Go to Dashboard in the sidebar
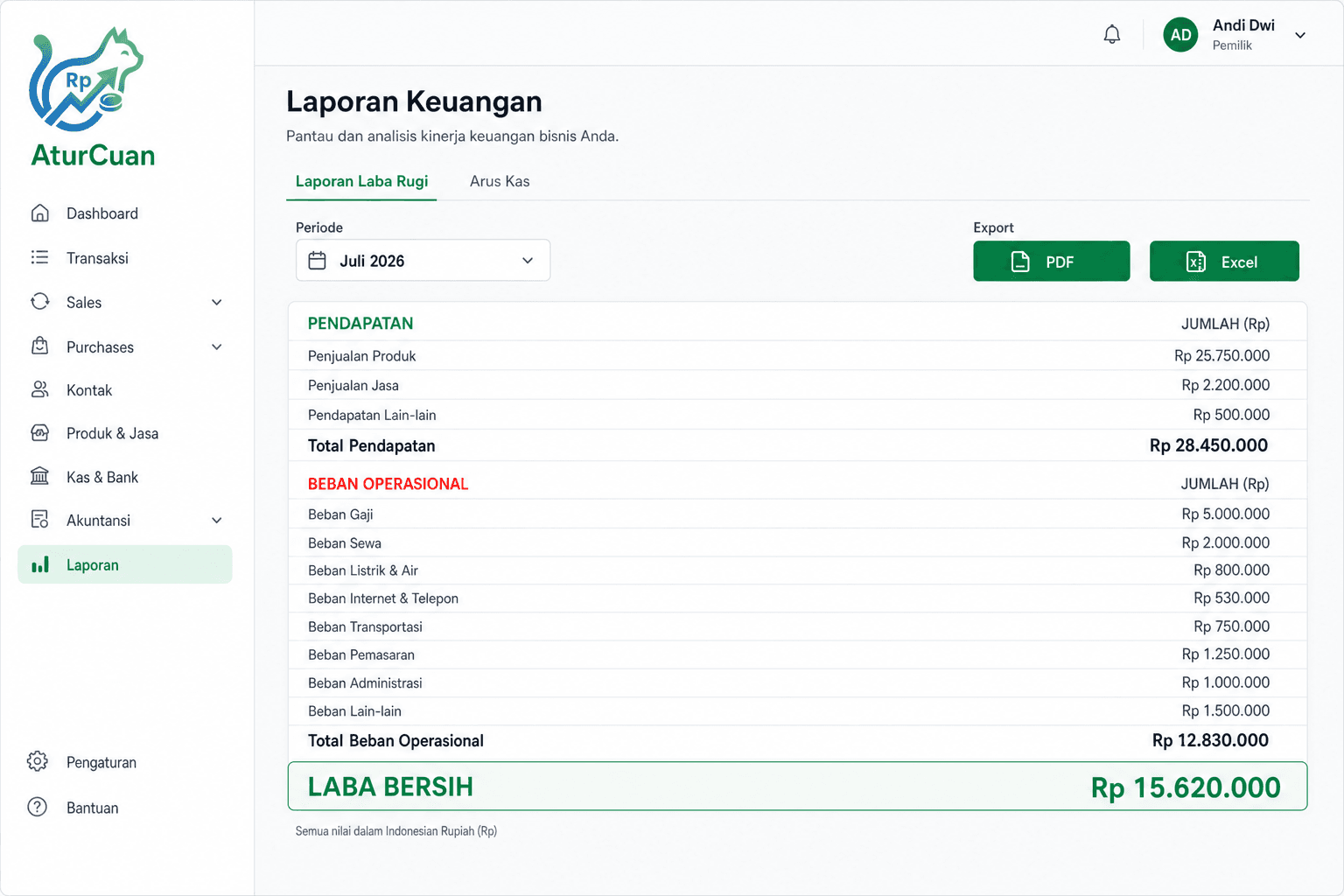The image size is (1344, 896). point(125,213)
